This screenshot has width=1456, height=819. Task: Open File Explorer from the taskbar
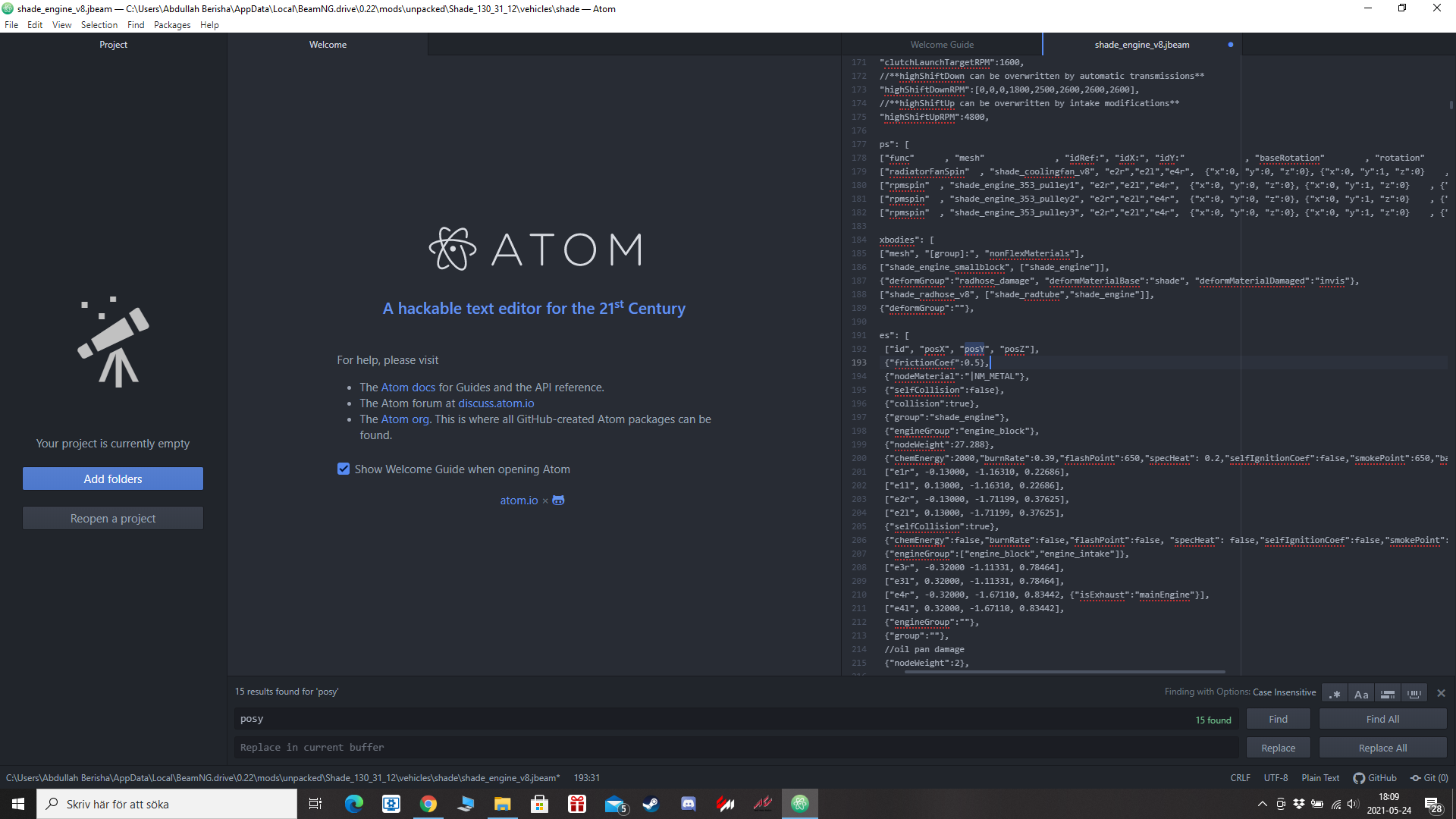pos(503,804)
